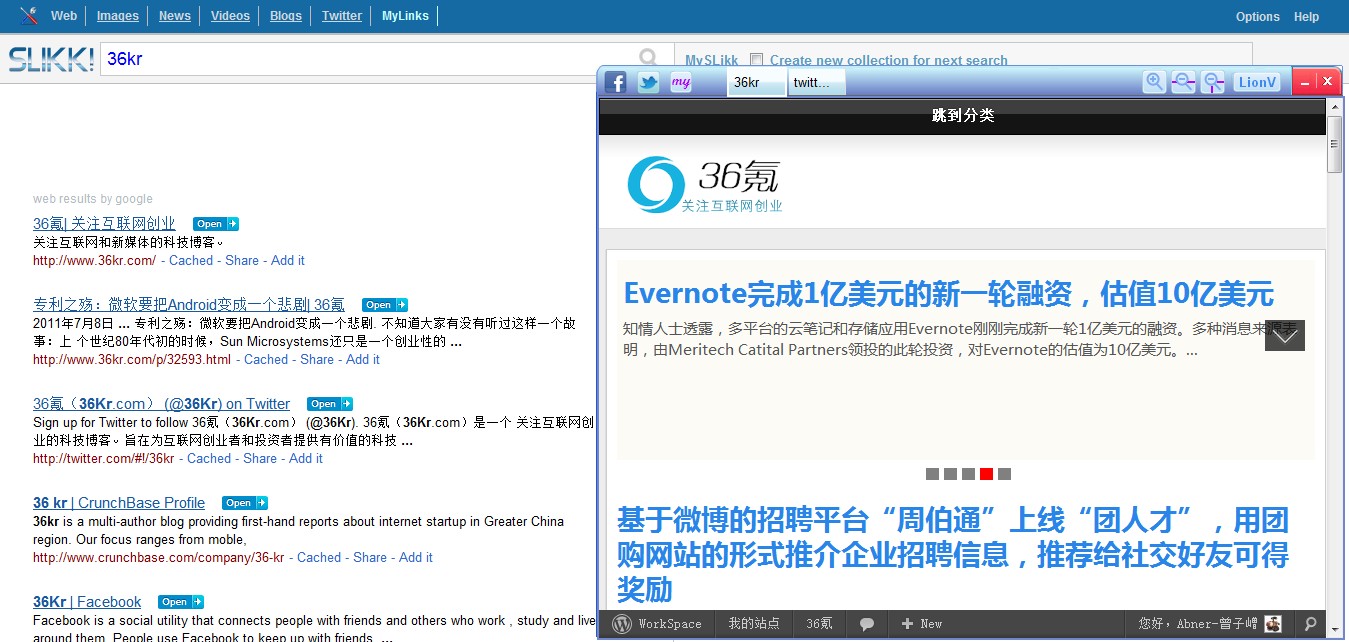Open the purple 'my' MySlikk icon
The width and height of the screenshot is (1349, 642).
pos(681,82)
